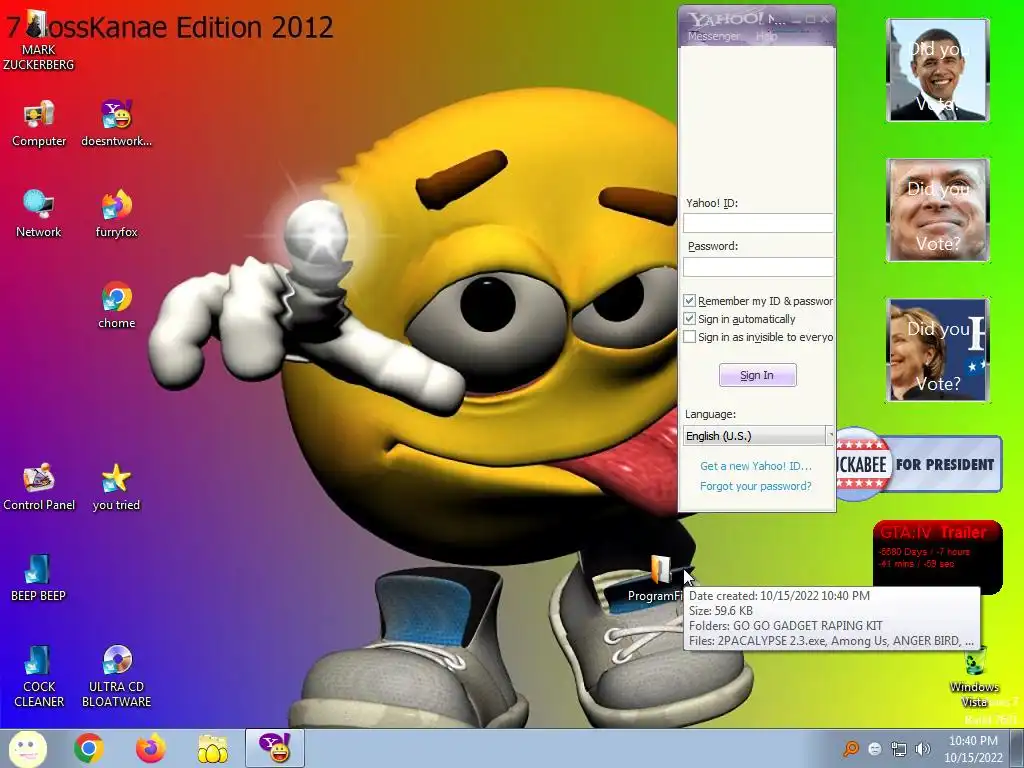Screen dimensions: 1024x768
Task: Open the volume speaker tray icon
Action: tap(922, 749)
